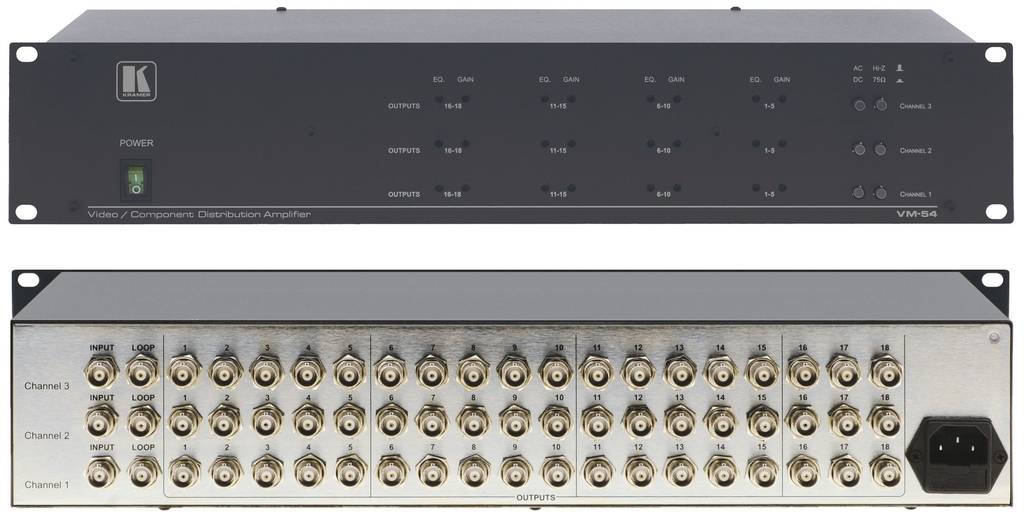Click the front-panel 'CHANNEL 1' label
Image resolution: width=1024 pixels, height=512 pixels.
coord(915,194)
